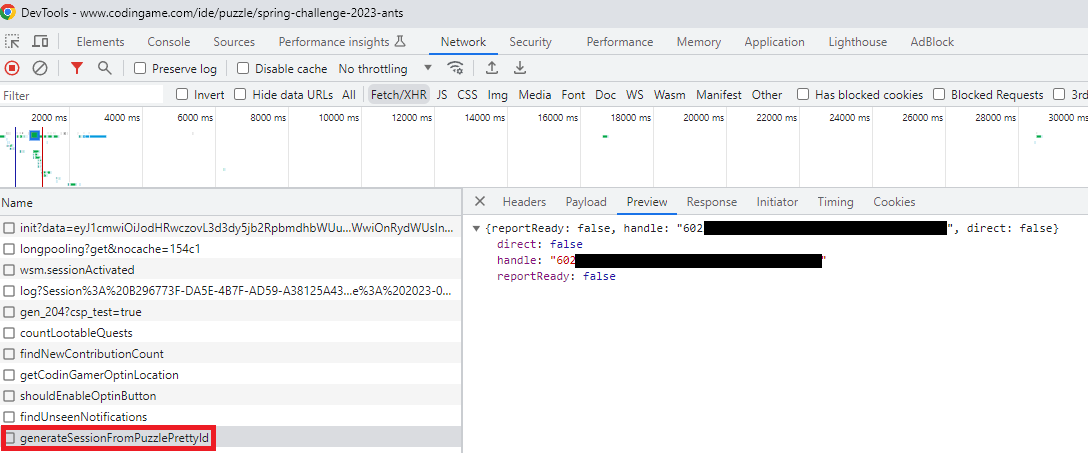Close the request details panel

pyautogui.click(x=480, y=202)
